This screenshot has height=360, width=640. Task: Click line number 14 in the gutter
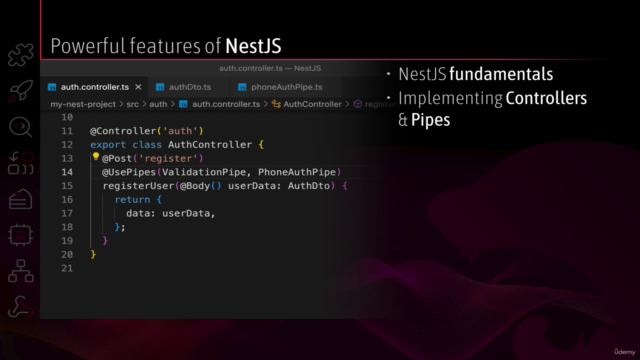pyautogui.click(x=67, y=172)
